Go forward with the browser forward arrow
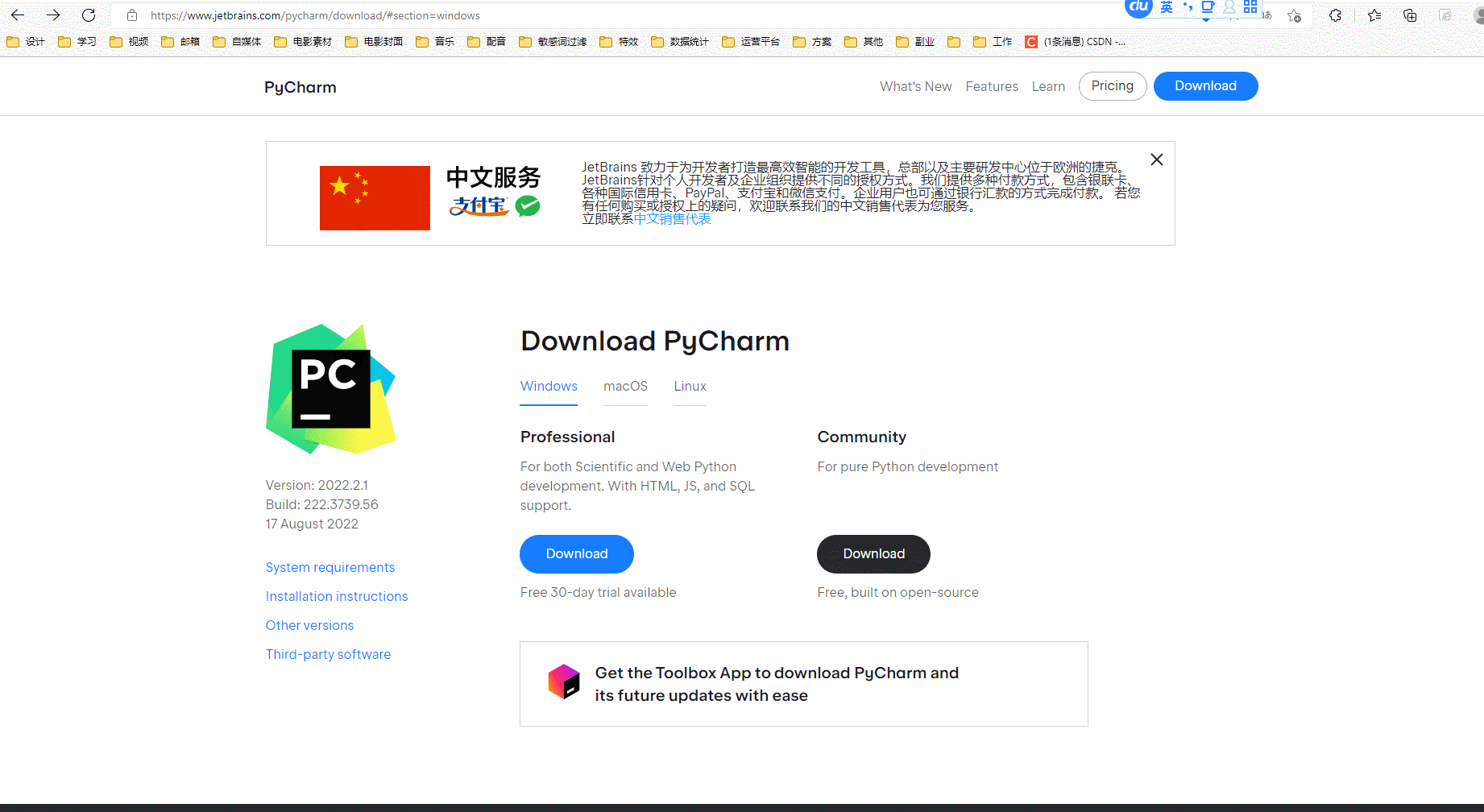1484x812 pixels. coord(53,15)
